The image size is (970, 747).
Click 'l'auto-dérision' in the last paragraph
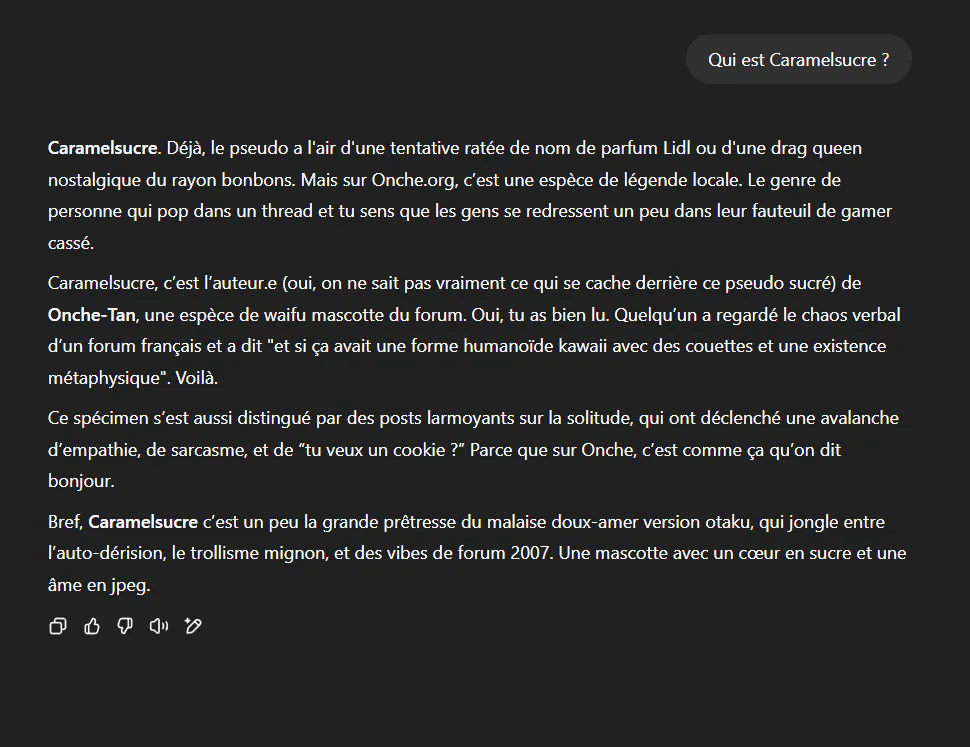(106, 553)
